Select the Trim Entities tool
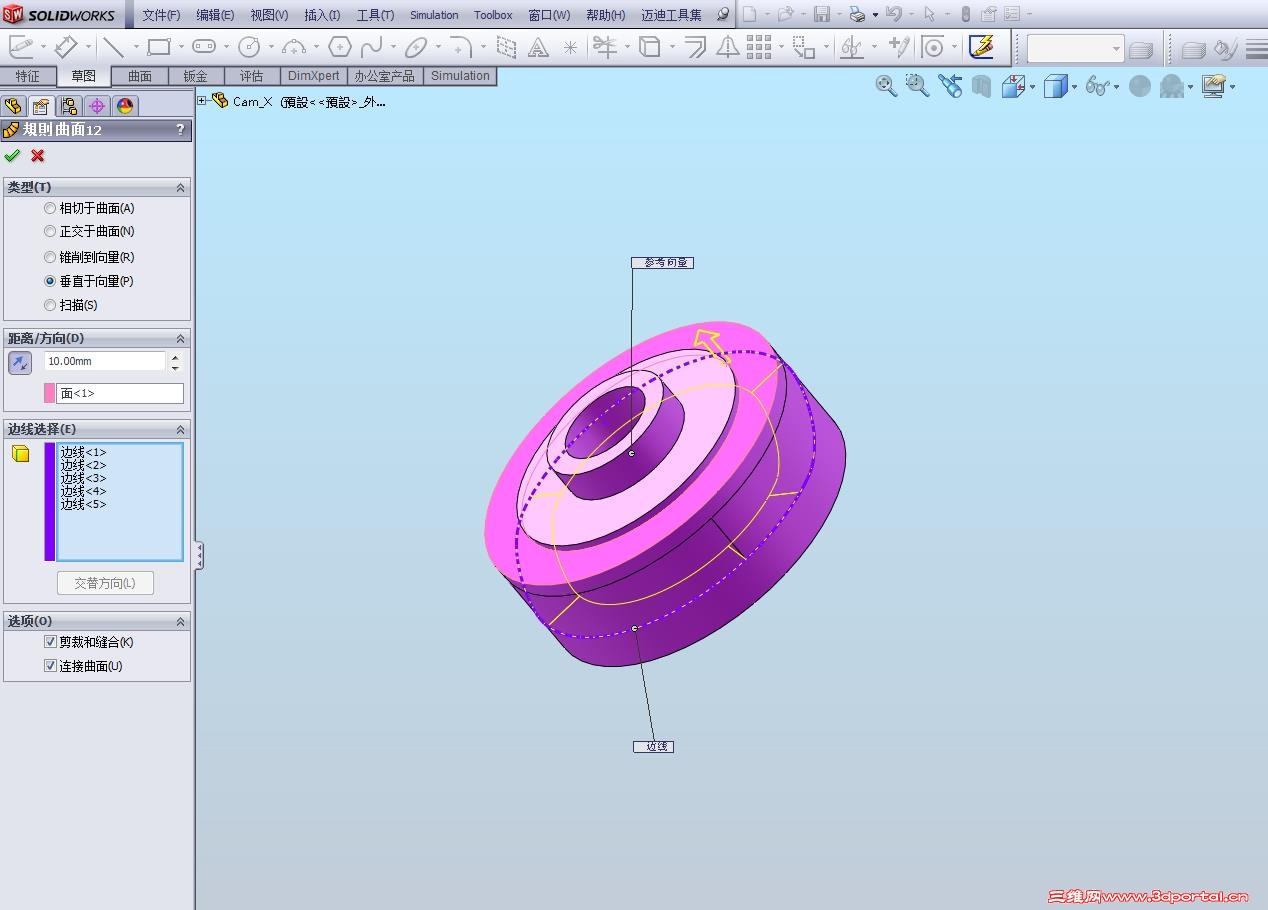The image size is (1268, 910). tap(604, 46)
